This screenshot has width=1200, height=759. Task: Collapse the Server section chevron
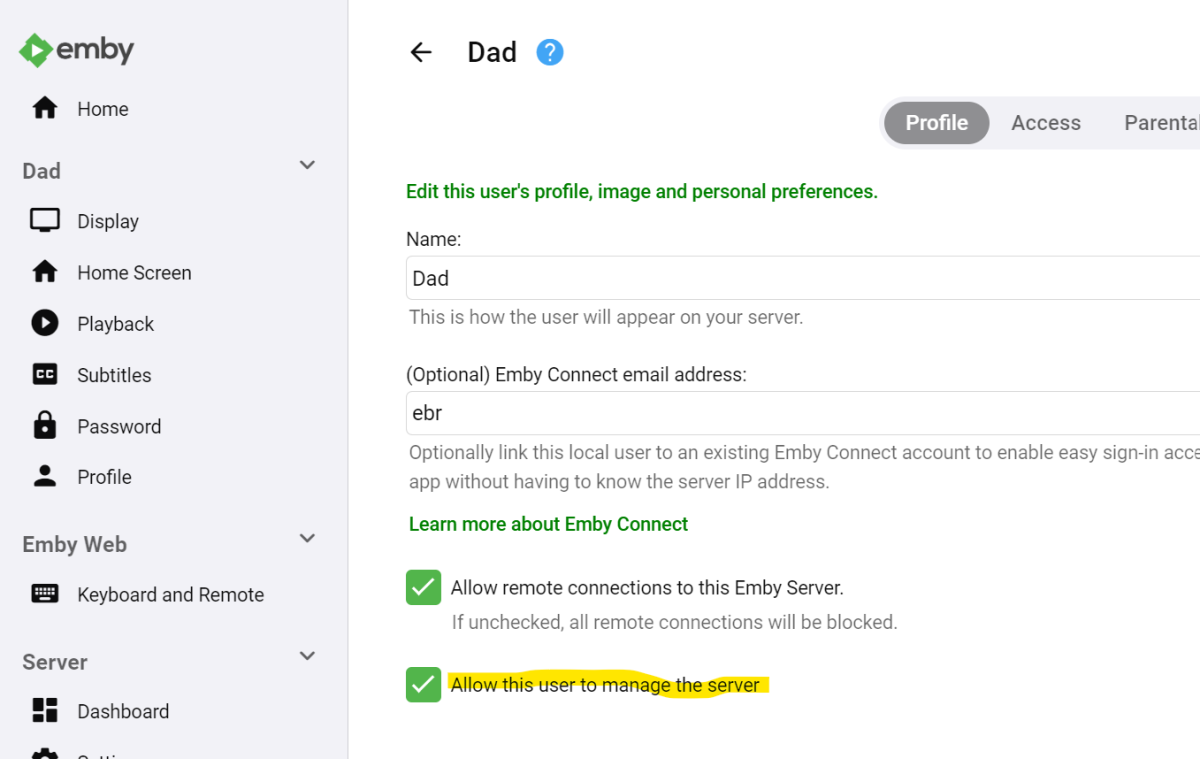[308, 657]
